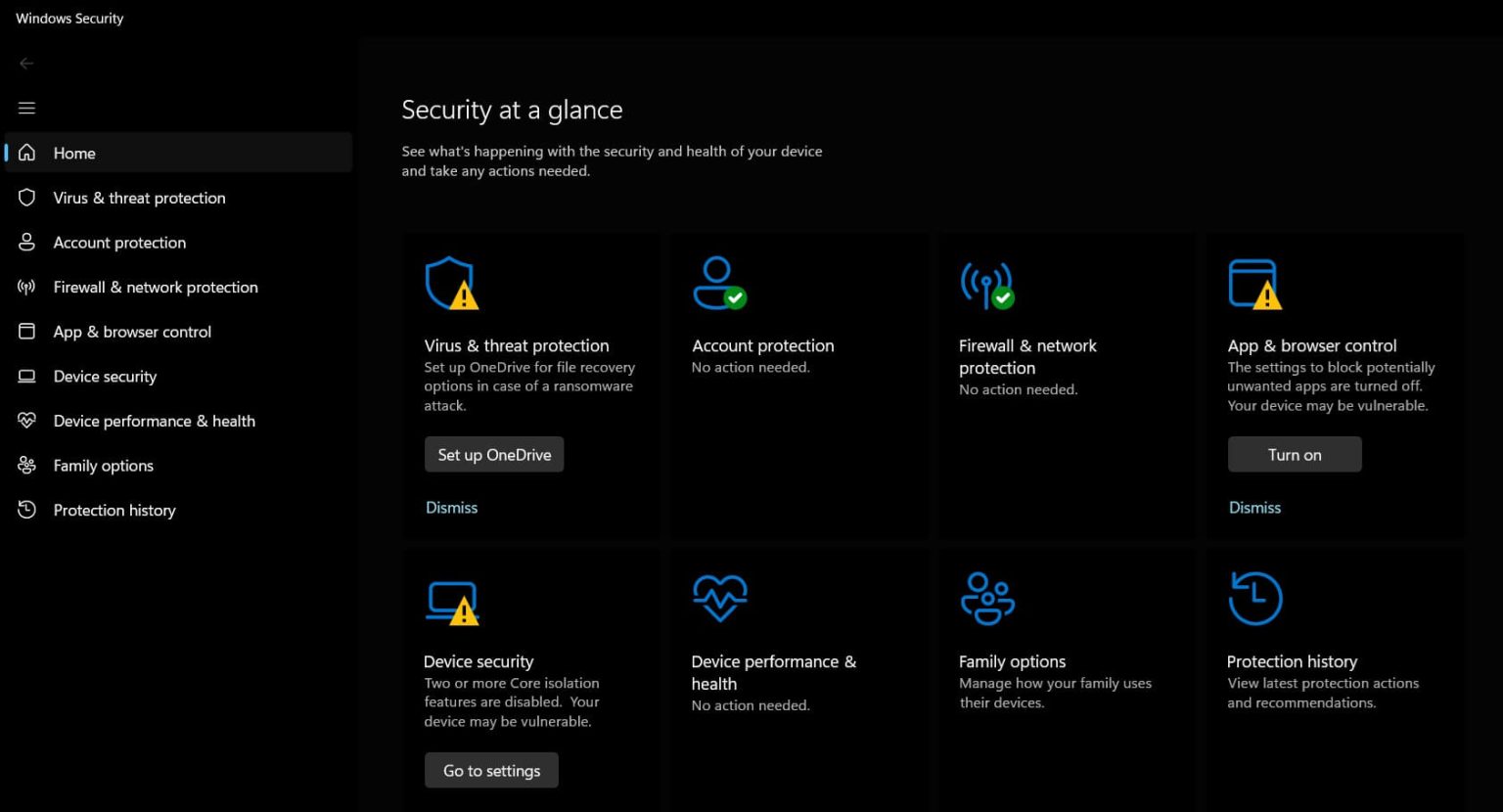Click the Go to settings button
Viewport: 1503px width, 812px height.
(491, 771)
